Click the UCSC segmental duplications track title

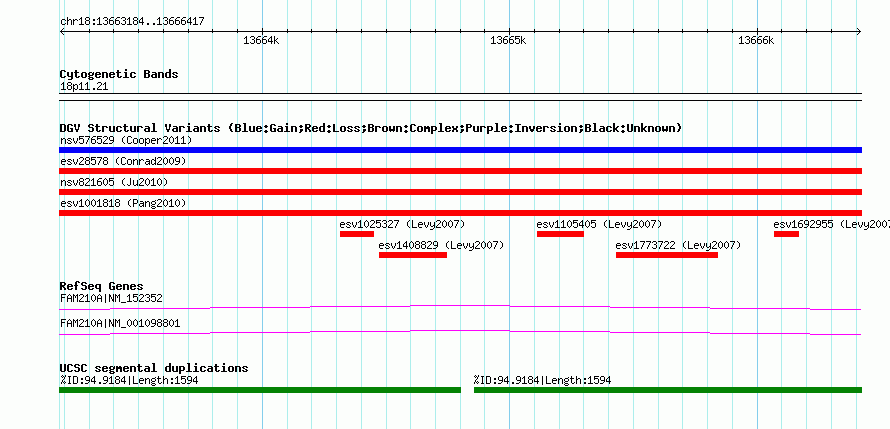click(154, 368)
